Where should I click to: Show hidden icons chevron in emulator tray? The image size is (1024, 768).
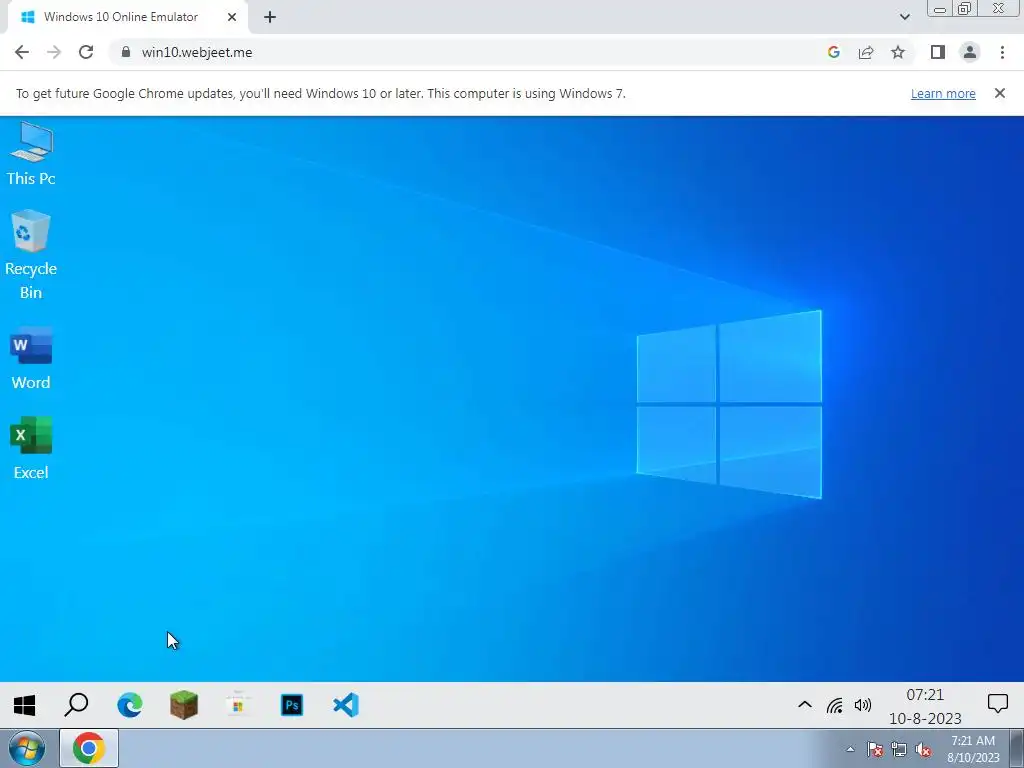coord(805,705)
